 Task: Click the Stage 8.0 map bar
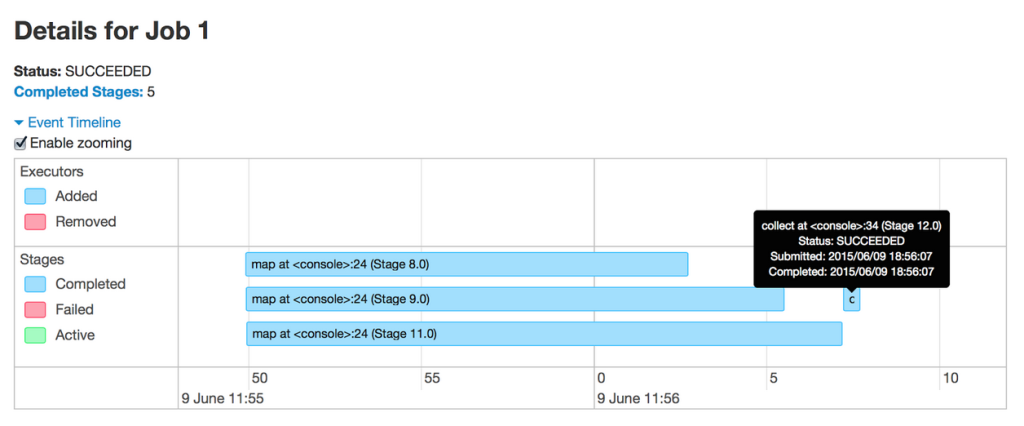click(x=467, y=264)
